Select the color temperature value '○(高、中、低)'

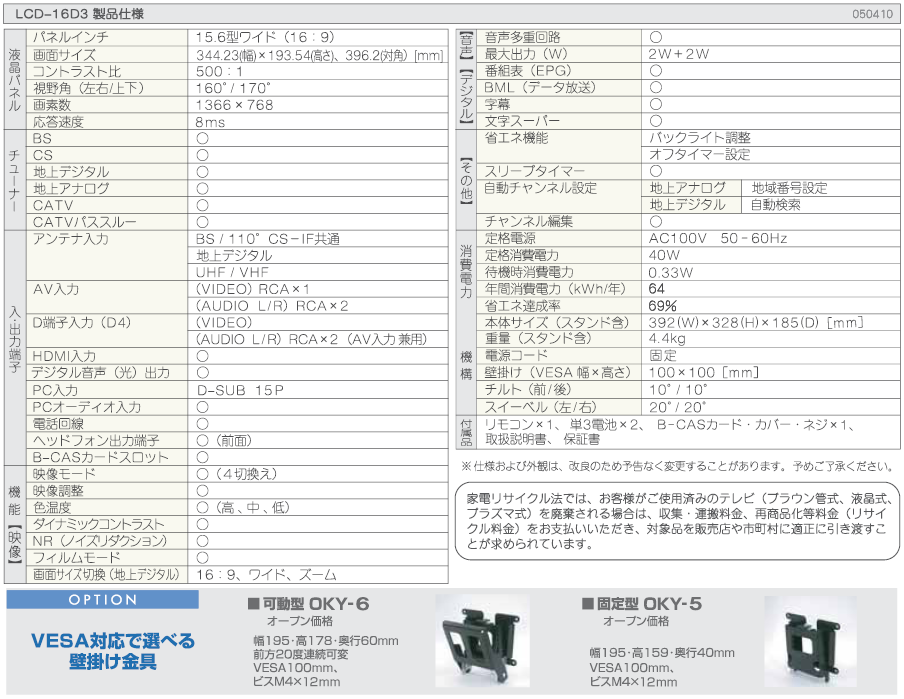pyautogui.click(x=243, y=508)
